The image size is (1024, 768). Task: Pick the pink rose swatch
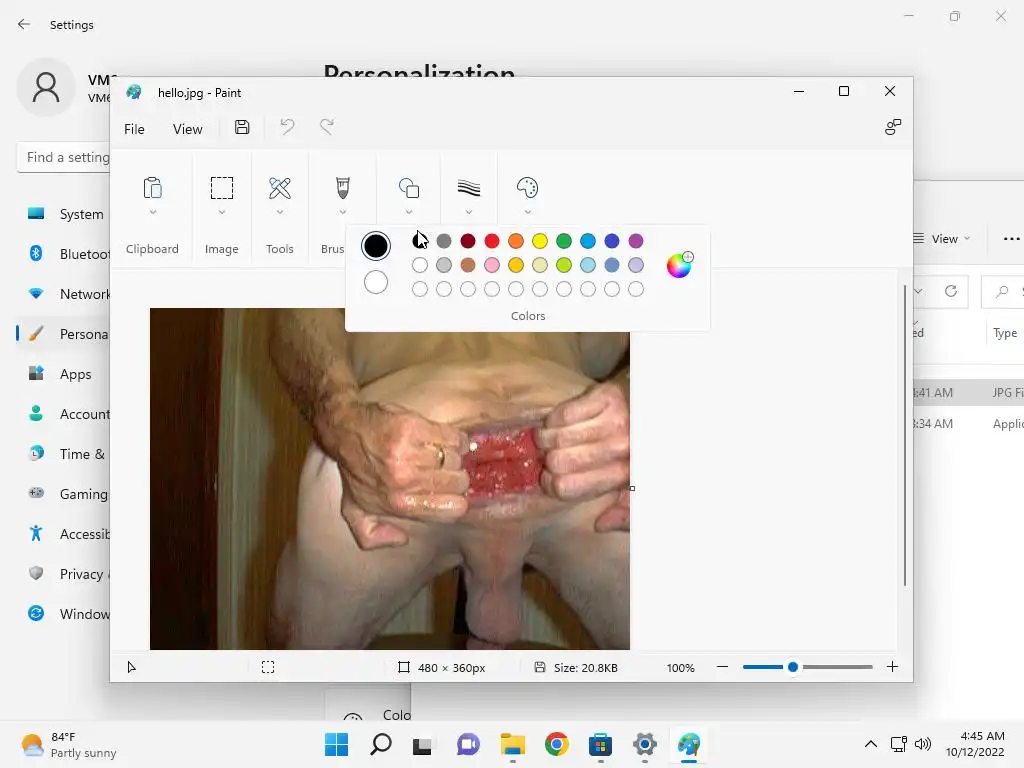tap(492, 264)
